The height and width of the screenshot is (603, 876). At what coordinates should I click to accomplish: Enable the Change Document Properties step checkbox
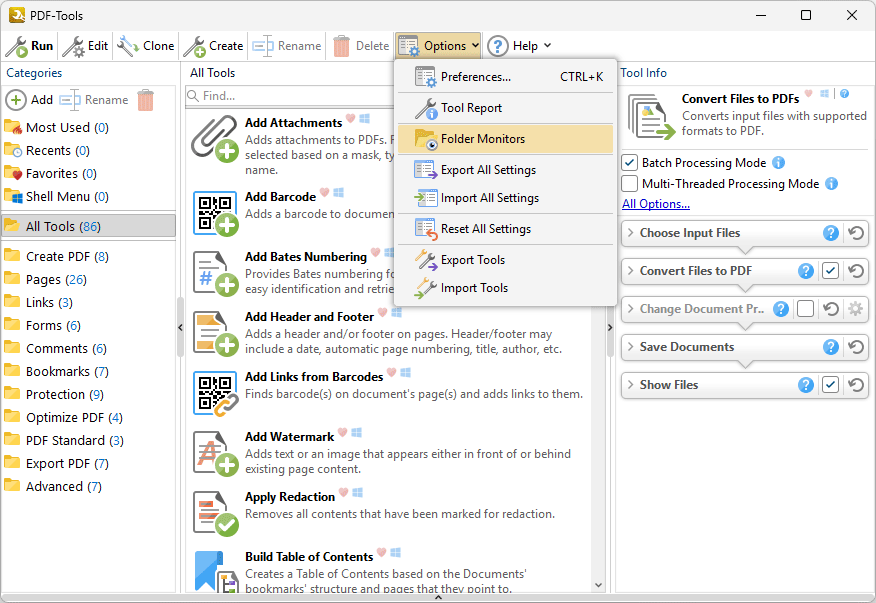click(x=805, y=309)
